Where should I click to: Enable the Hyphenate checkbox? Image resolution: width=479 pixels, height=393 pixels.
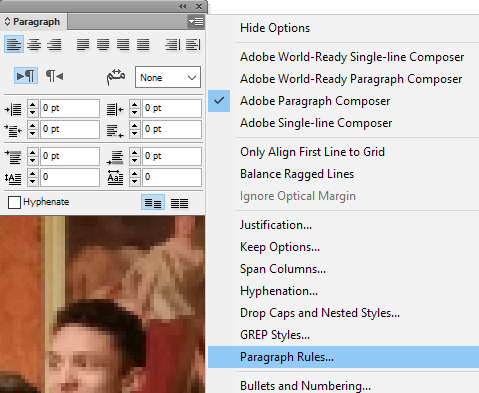point(14,202)
